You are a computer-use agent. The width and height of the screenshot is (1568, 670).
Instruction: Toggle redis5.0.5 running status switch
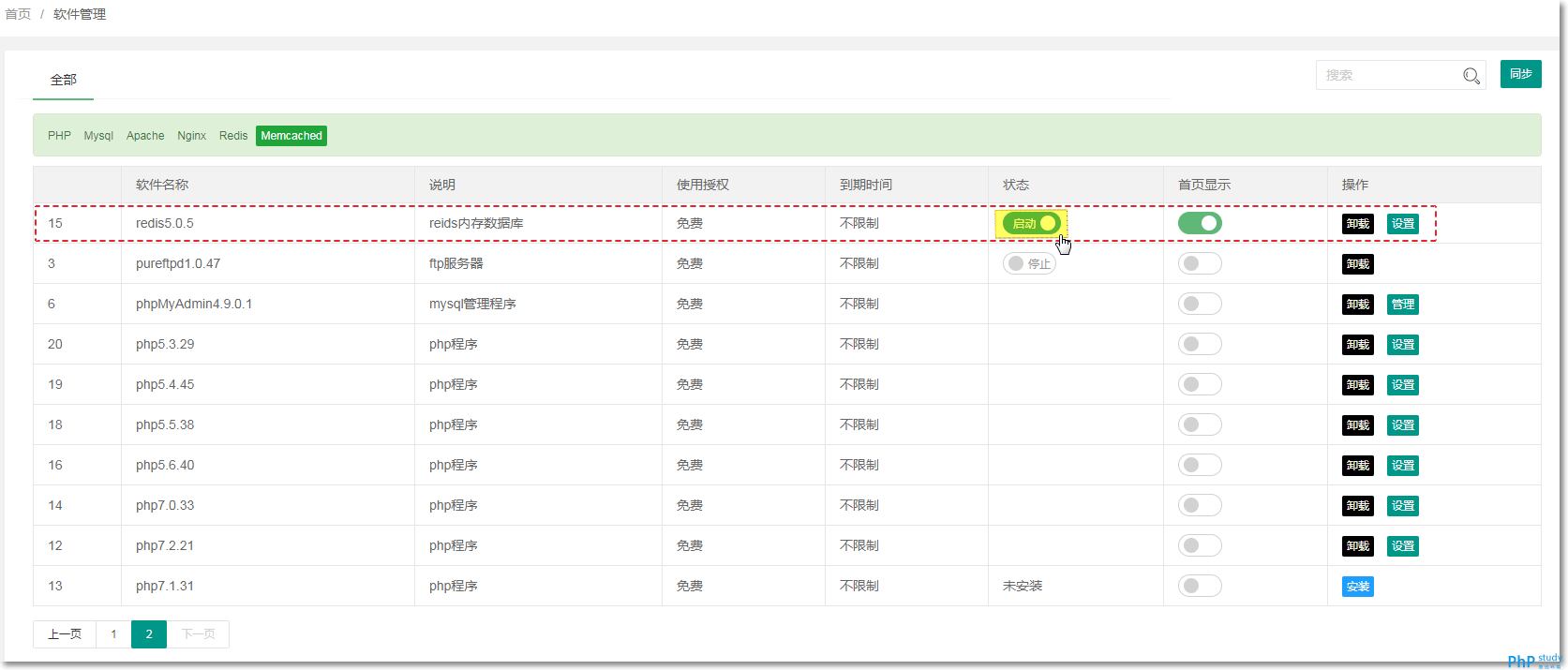1031,223
